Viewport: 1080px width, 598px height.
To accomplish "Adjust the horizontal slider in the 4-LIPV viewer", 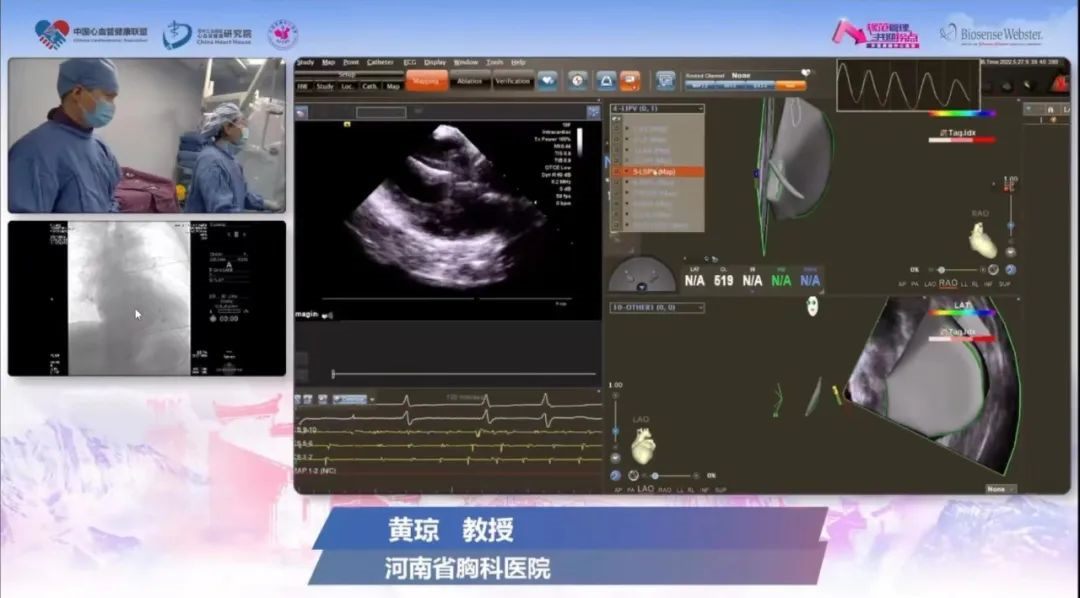I will 958,270.
